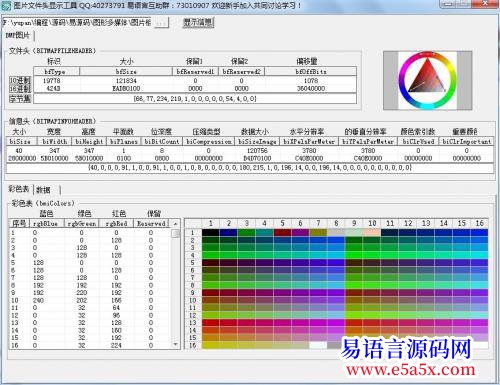Select the 120756 value under biSizeImage
The image size is (500, 385).
point(257,151)
